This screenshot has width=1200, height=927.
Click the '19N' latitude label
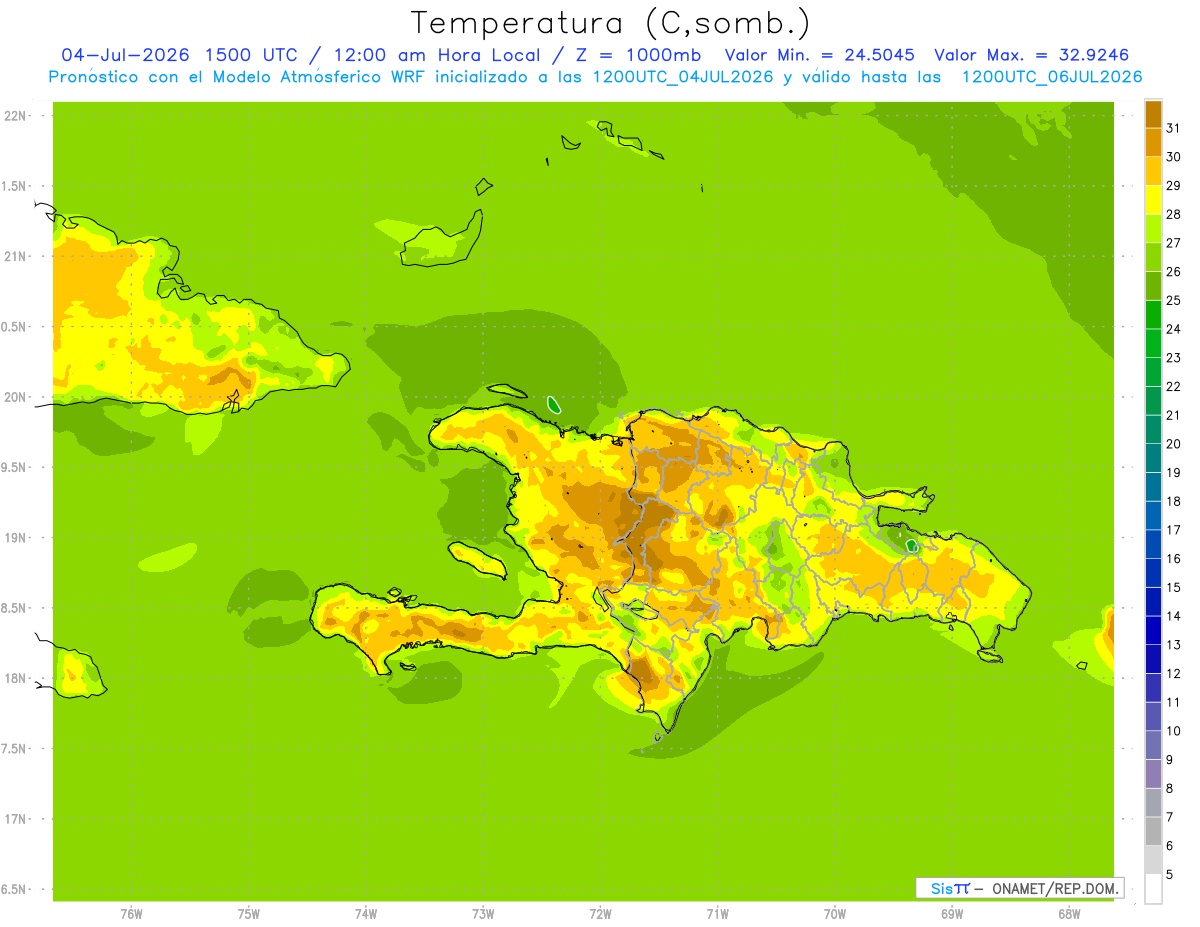pos(15,538)
